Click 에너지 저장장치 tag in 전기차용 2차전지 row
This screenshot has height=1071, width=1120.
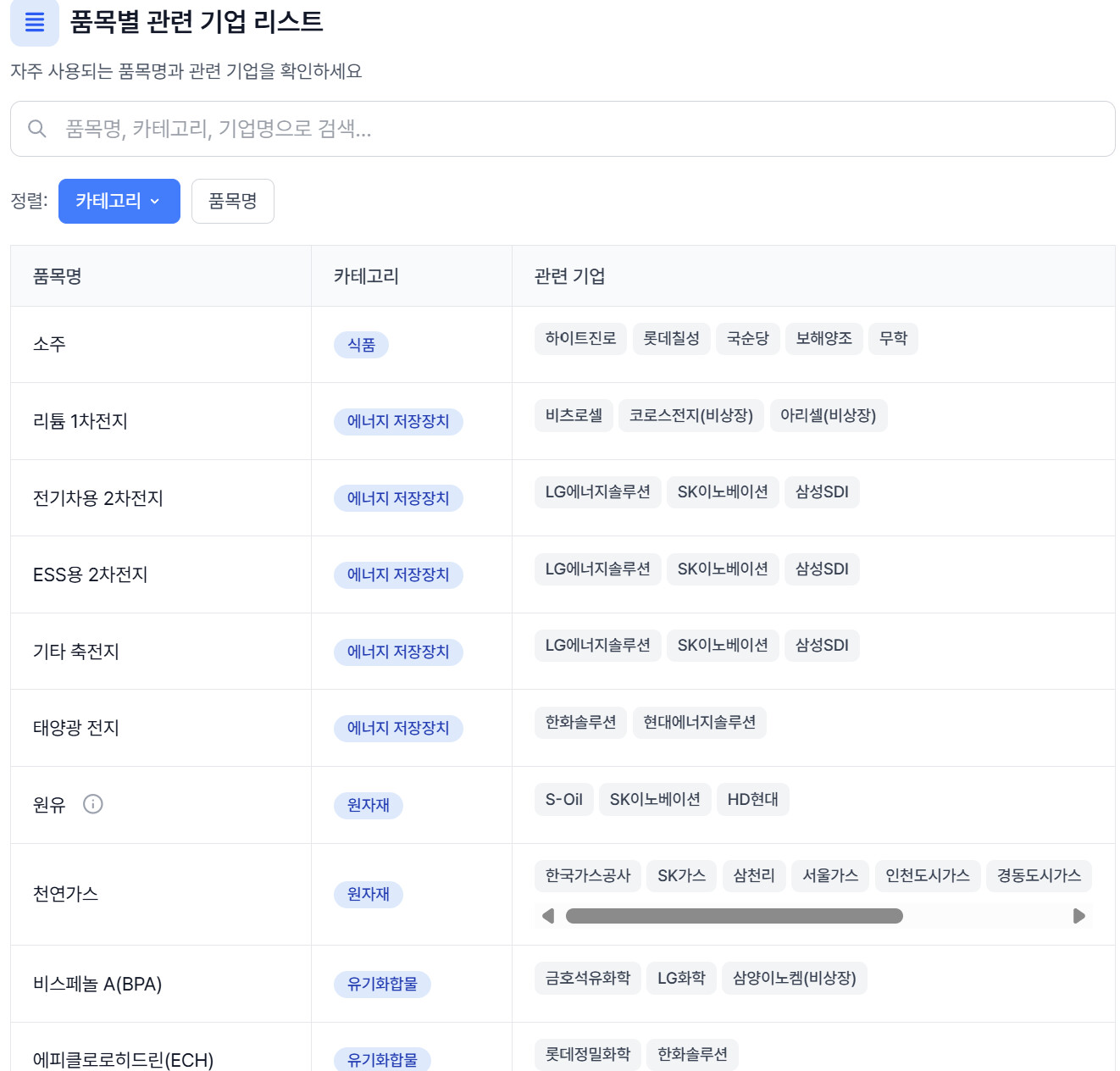[x=398, y=498]
